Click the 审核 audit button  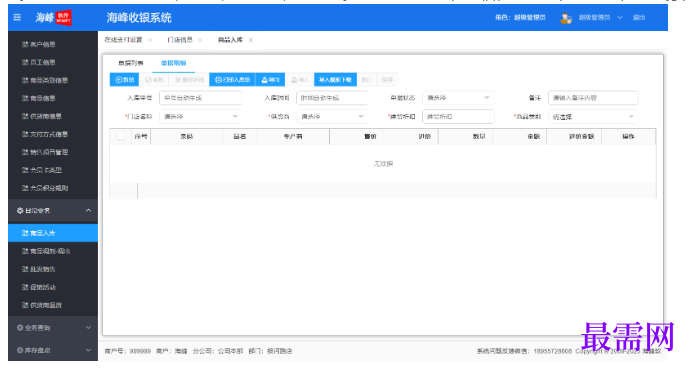[x=154, y=80]
